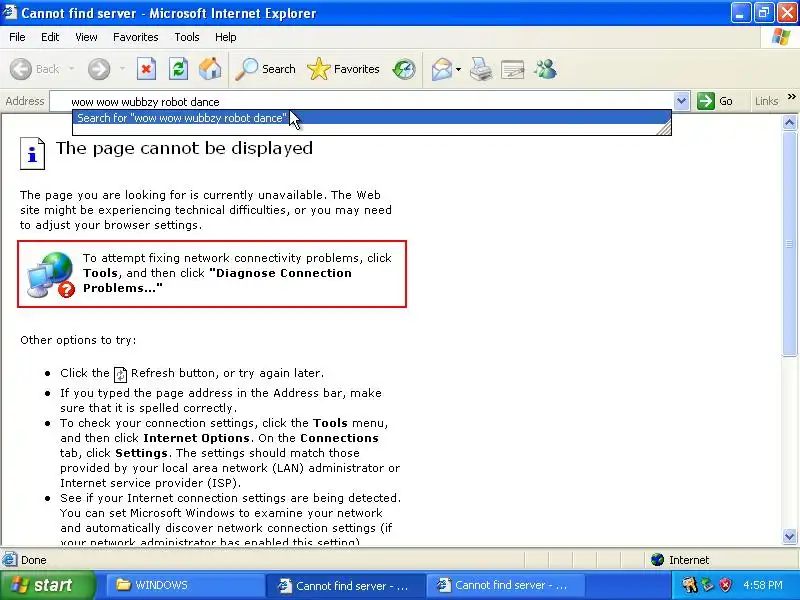Click the green Go arrow button
The width and height of the screenshot is (800, 600).
click(706, 101)
